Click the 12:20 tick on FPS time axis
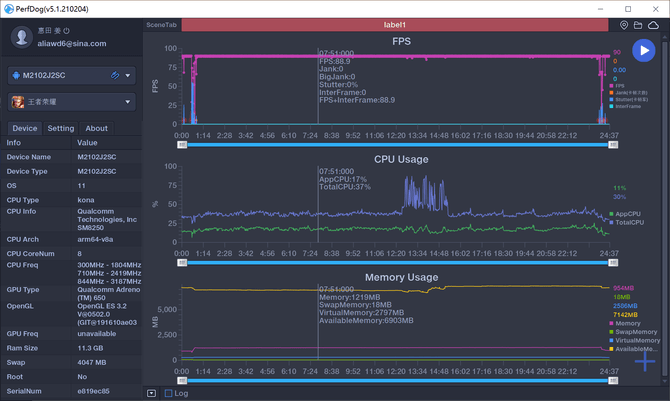 coord(396,136)
